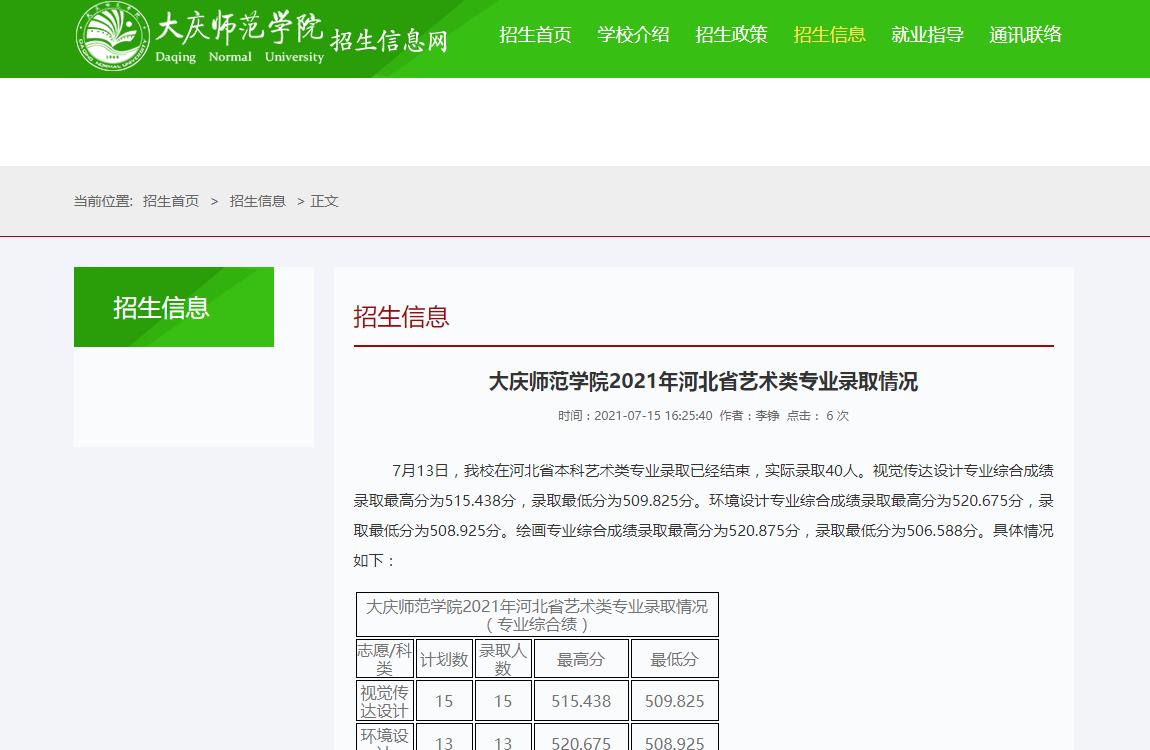The height and width of the screenshot is (750, 1150).
Task: Open the 招生政策 navigation menu item
Action: pyautogui.click(x=731, y=34)
